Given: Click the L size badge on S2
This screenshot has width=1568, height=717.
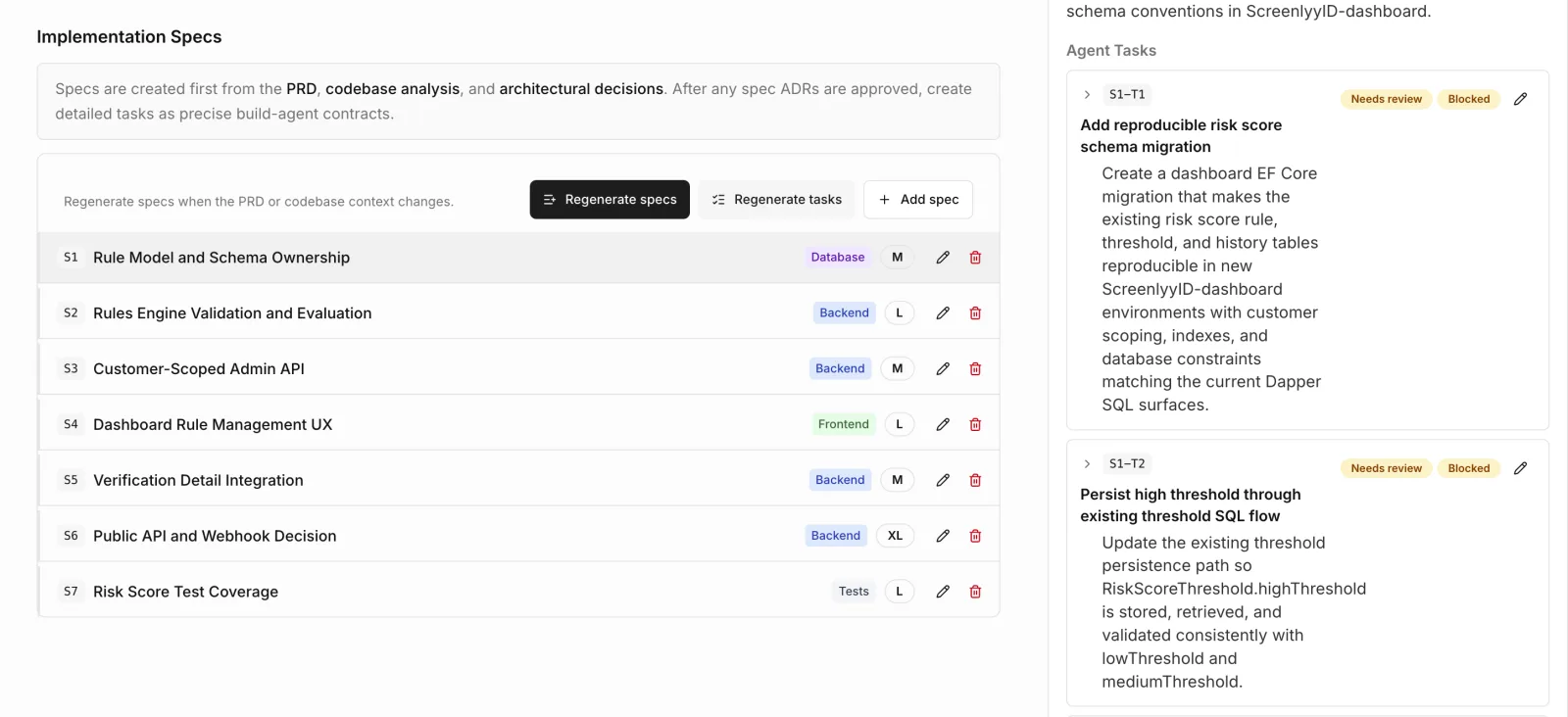Looking at the screenshot, I should pyautogui.click(x=900, y=313).
